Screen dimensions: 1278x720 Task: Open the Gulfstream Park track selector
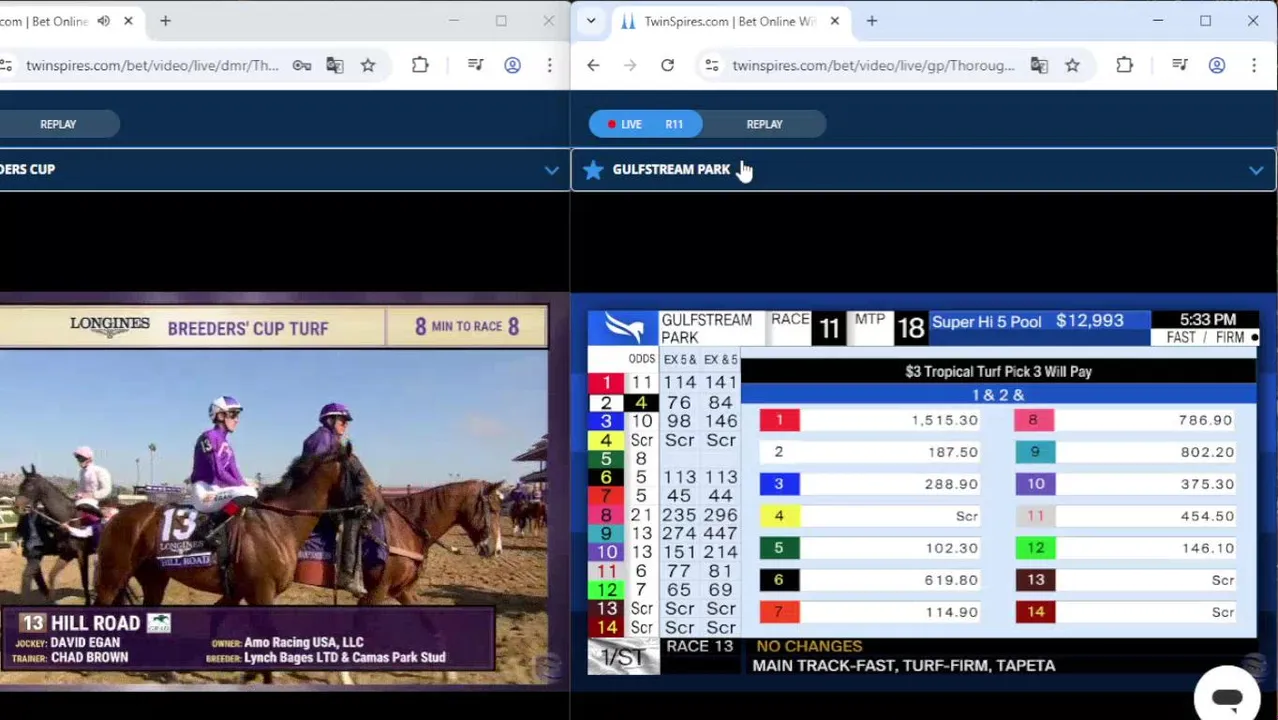tap(923, 170)
